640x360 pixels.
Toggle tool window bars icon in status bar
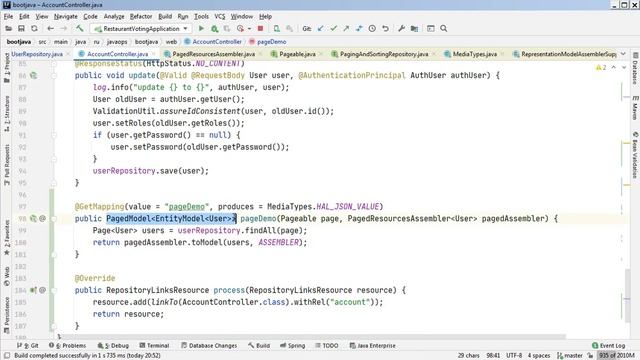pos(7,356)
